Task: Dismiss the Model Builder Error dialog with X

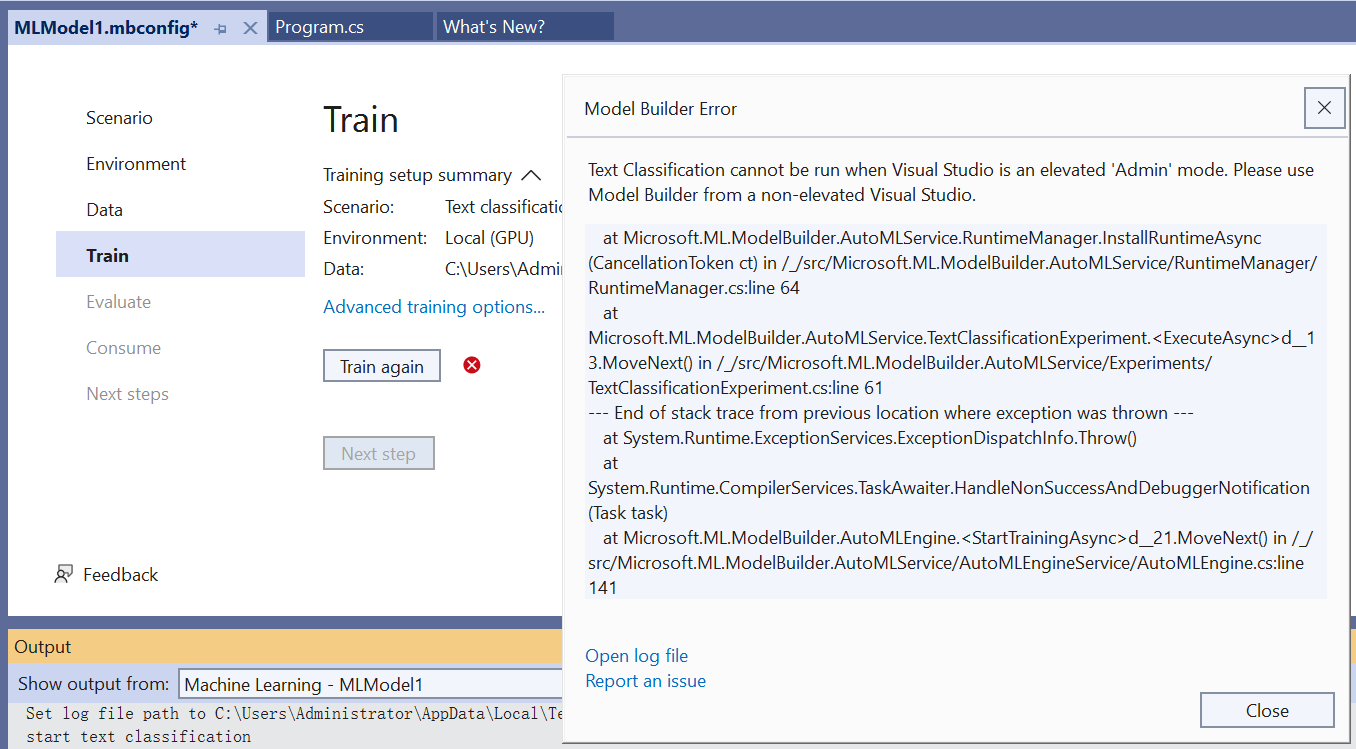Action: click(1324, 107)
